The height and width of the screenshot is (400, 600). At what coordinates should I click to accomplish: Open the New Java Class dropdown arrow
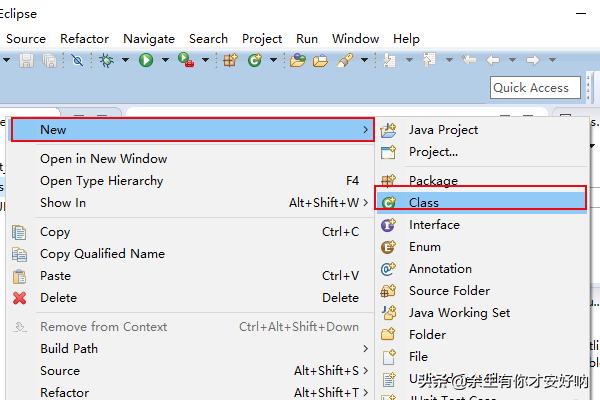pos(273,60)
